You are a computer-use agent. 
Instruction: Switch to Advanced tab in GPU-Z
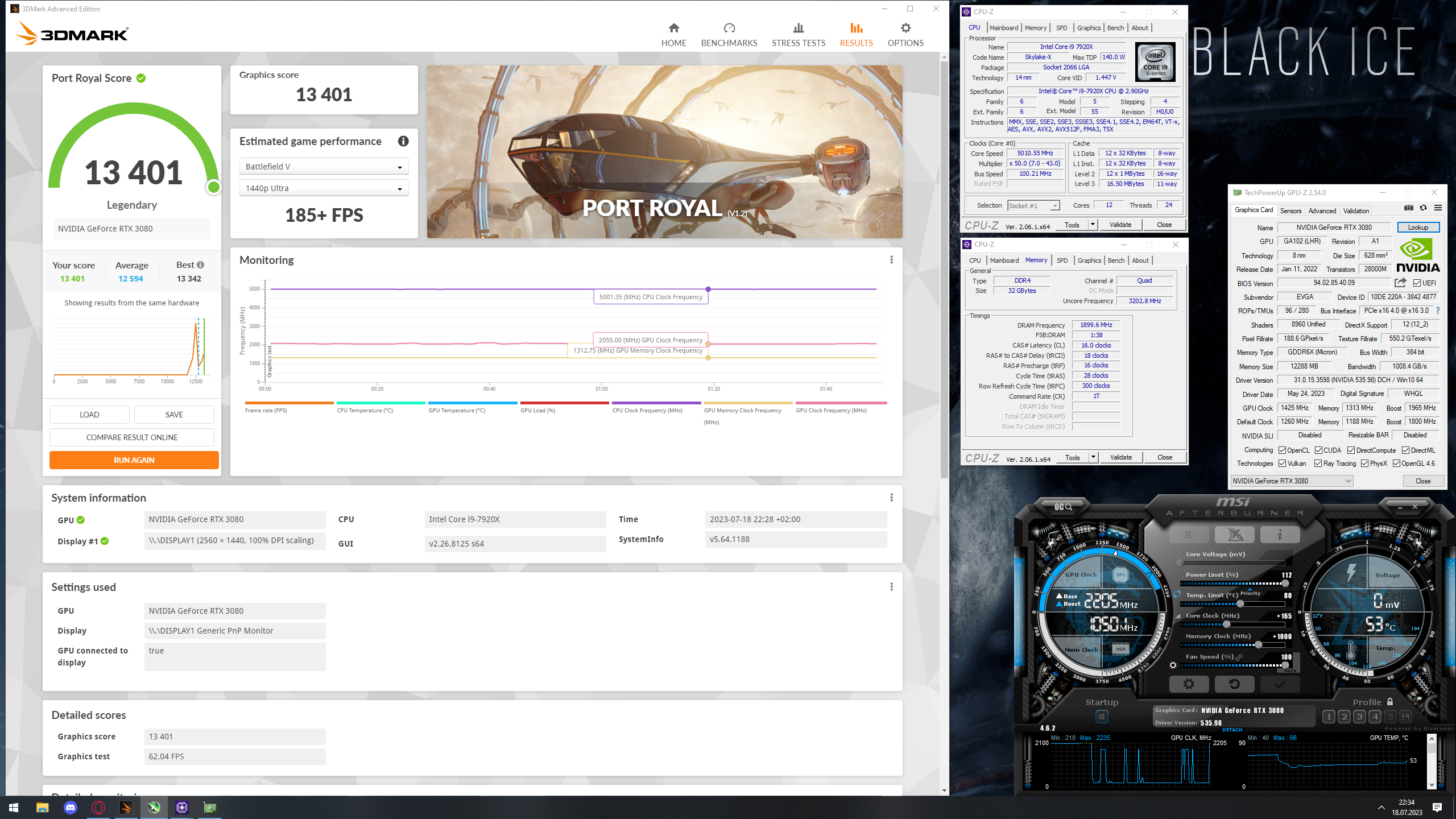pos(1322,211)
